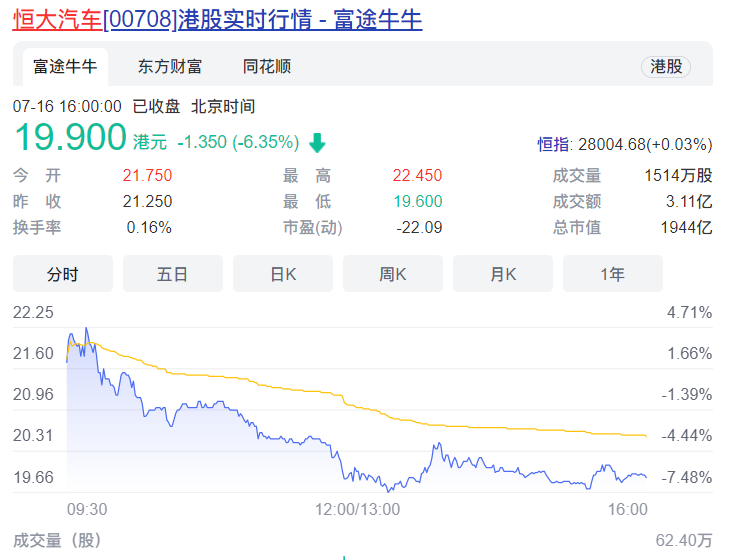Image resolution: width=740 pixels, height=560 pixels.
Task: Click the 成交量（股）volume chart label
Action: pyautogui.click(x=57, y=541)
